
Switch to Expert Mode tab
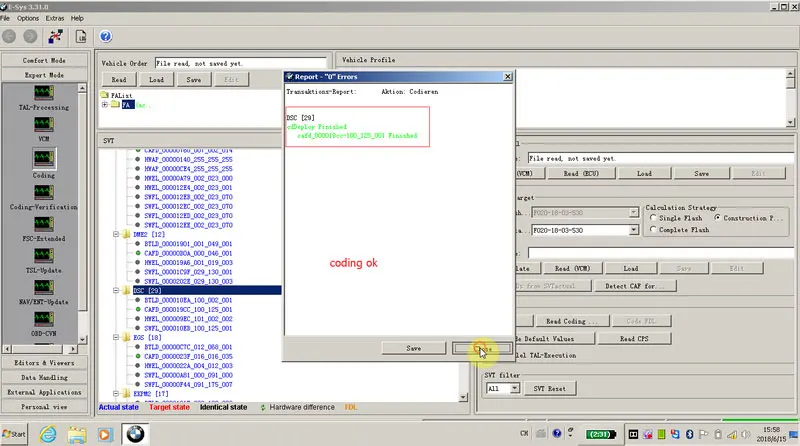44,75
